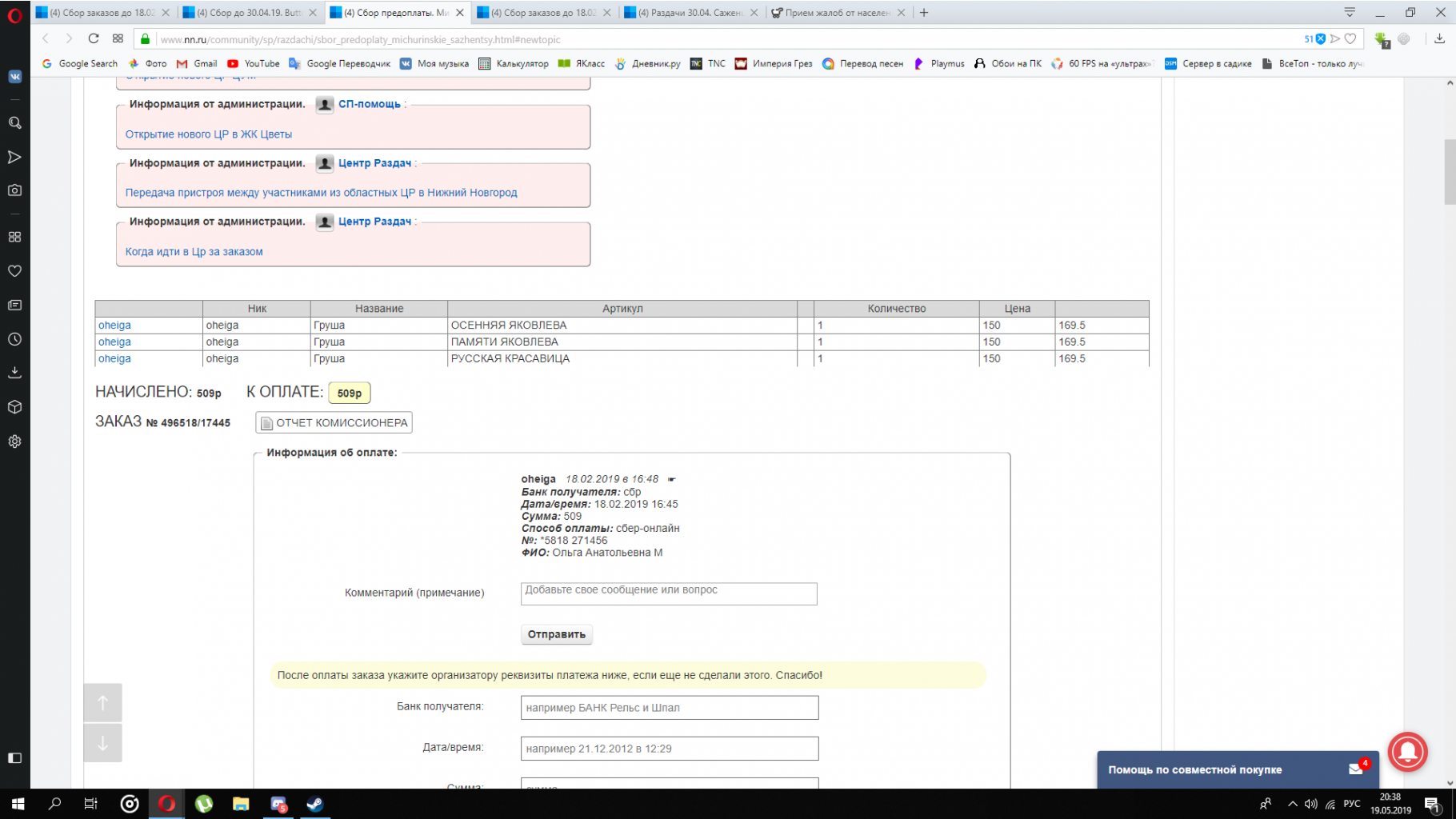Image resolution: width=1456 pixels, height=819 pixels.
Task: Click the Opera menu logo
Action: (x=14, y=14)
